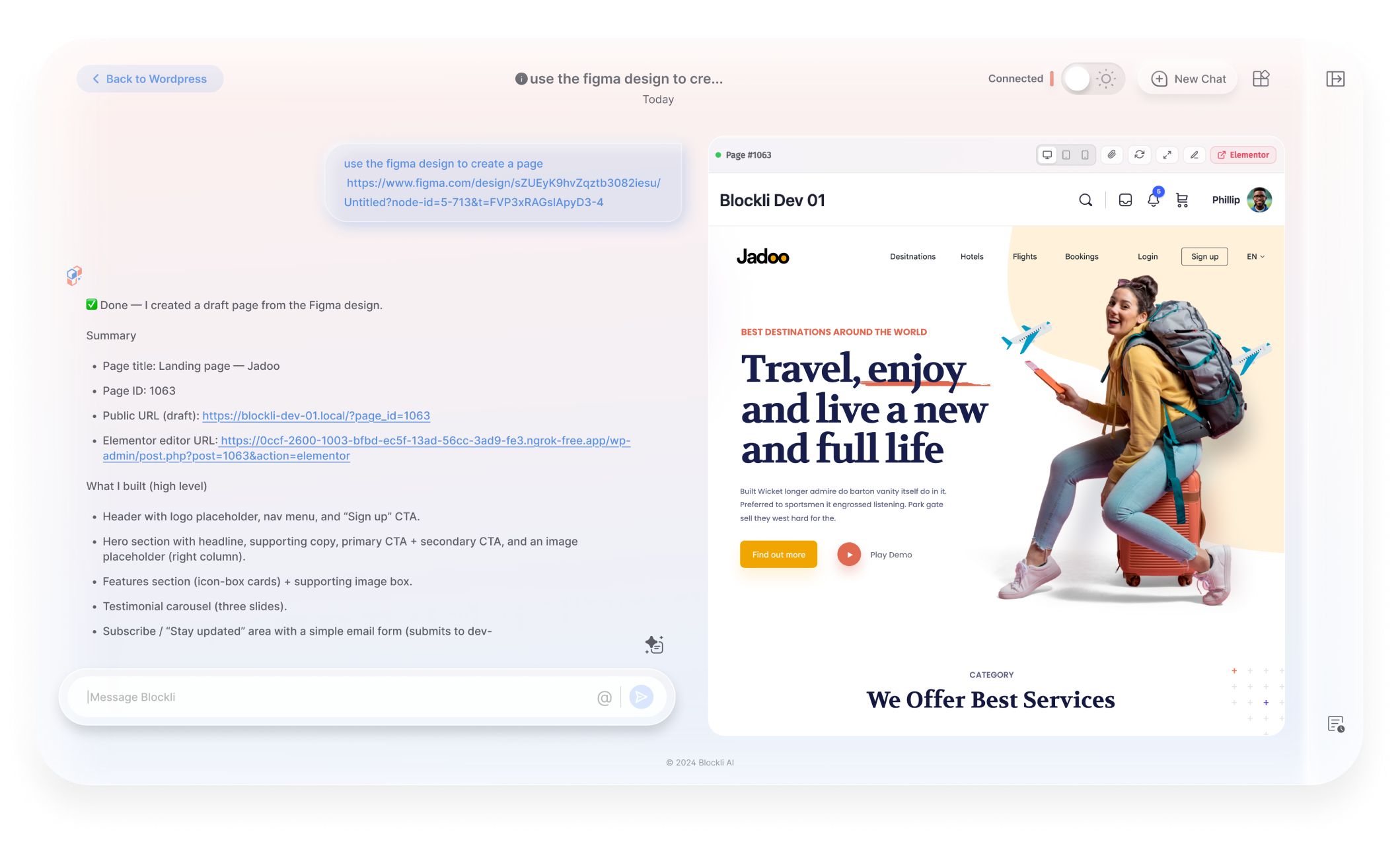Click the © 2024 Blockli AI footer
Viewport: 1400px width, 842px height.
tap(700, 763)
